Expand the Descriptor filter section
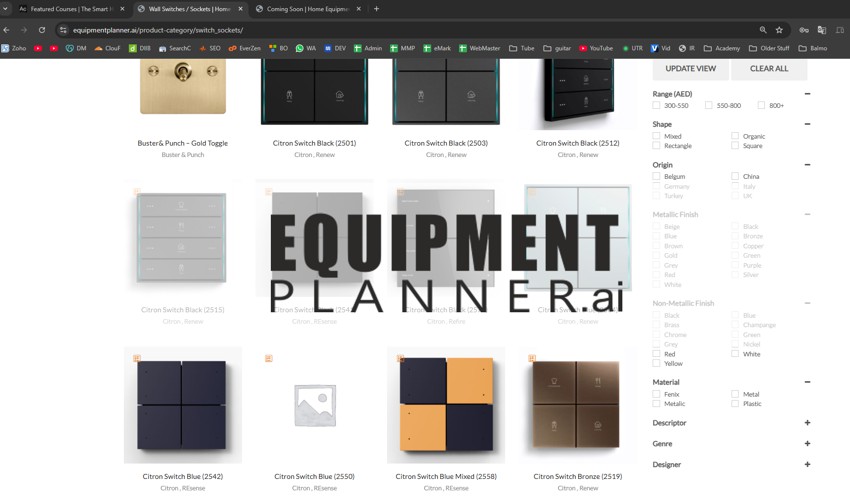The height and width of the screenshot is (501, 850). point(807,423)
